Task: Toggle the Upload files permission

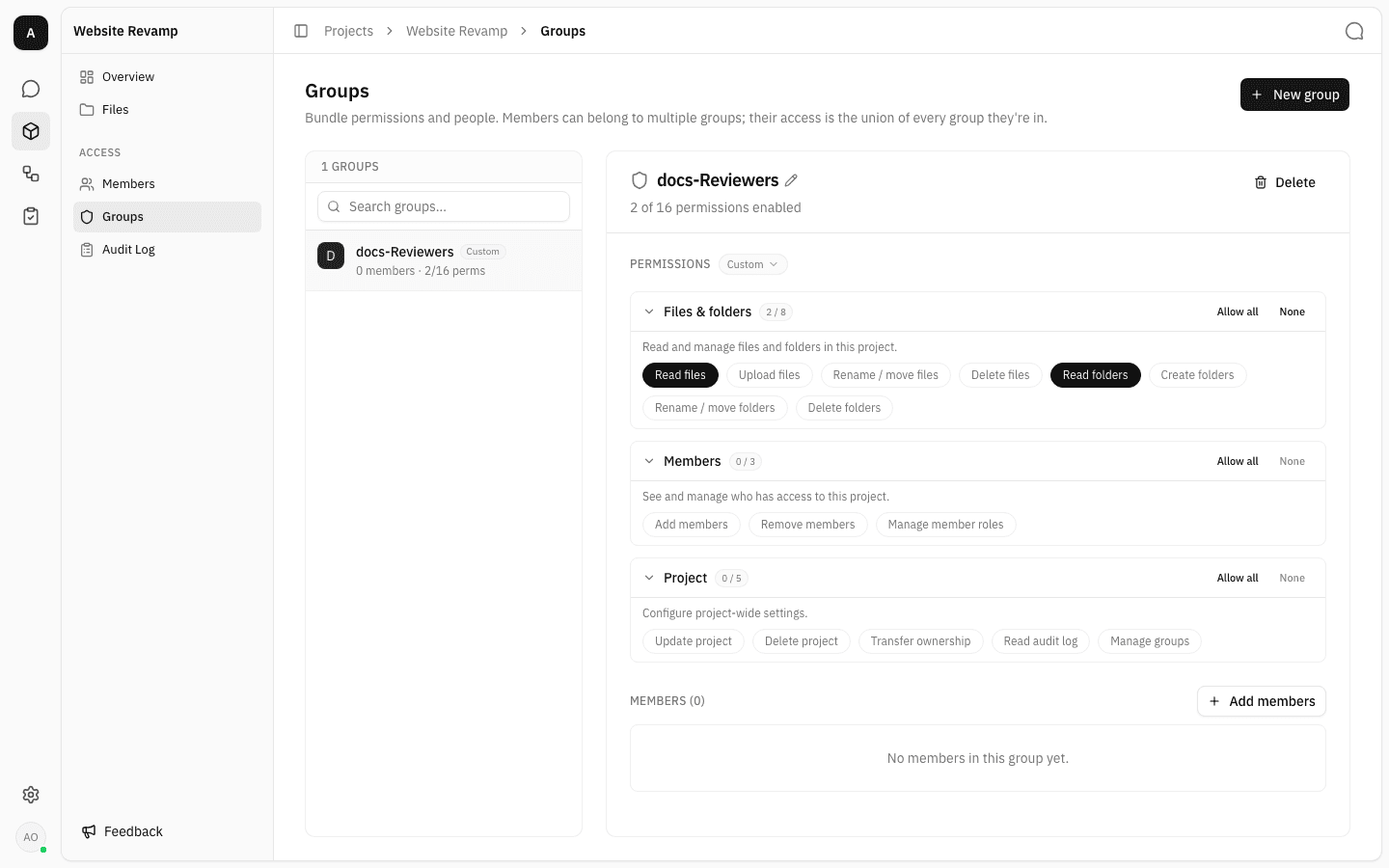Action: [770, 375]
